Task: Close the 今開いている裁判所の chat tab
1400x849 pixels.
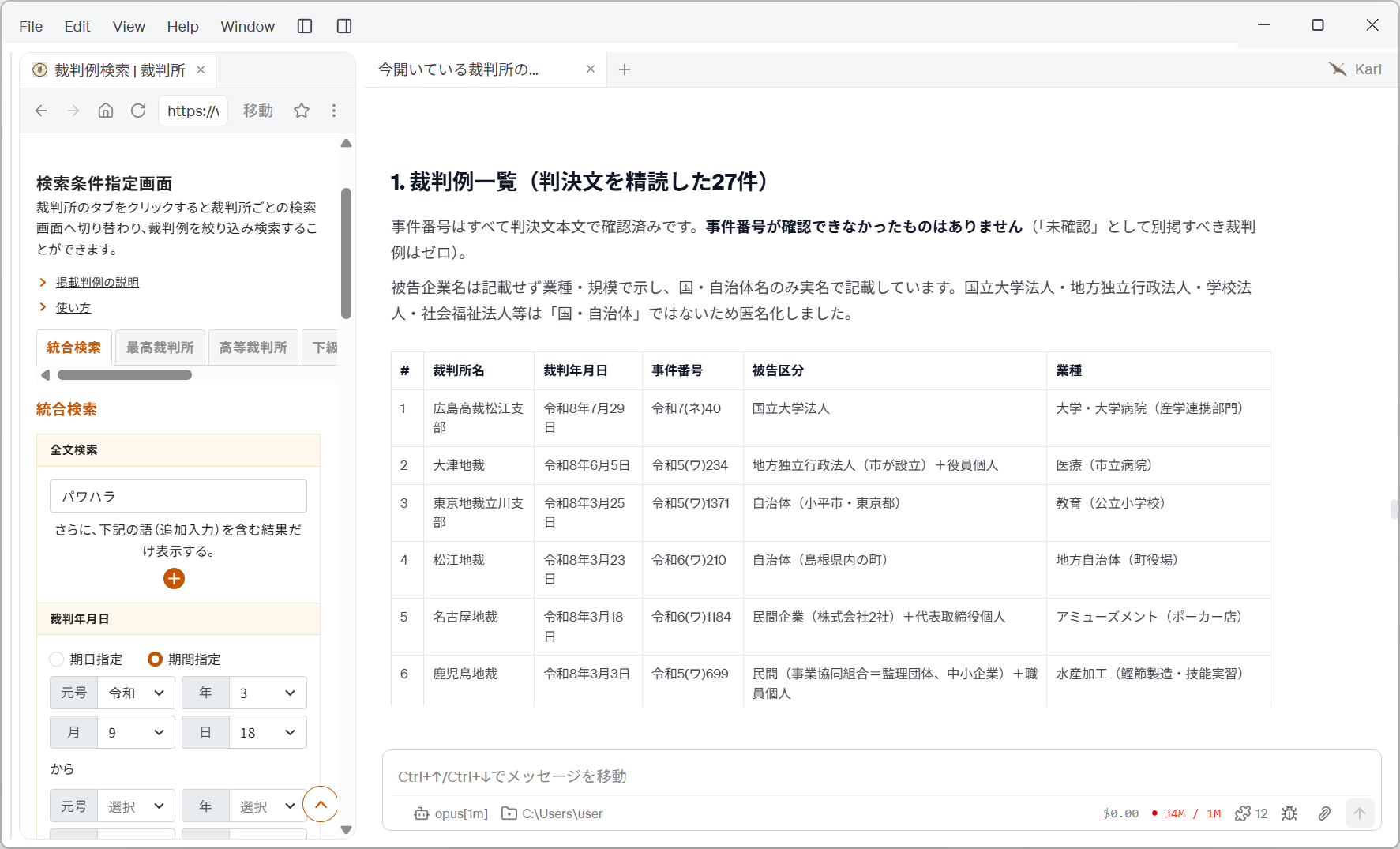Action: [591, 69]
